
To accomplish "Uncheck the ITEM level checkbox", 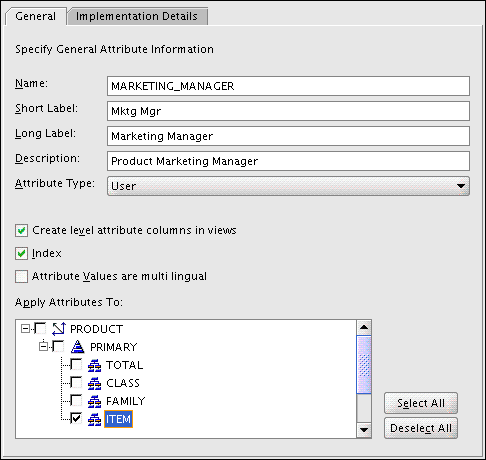I will [76, 418].
